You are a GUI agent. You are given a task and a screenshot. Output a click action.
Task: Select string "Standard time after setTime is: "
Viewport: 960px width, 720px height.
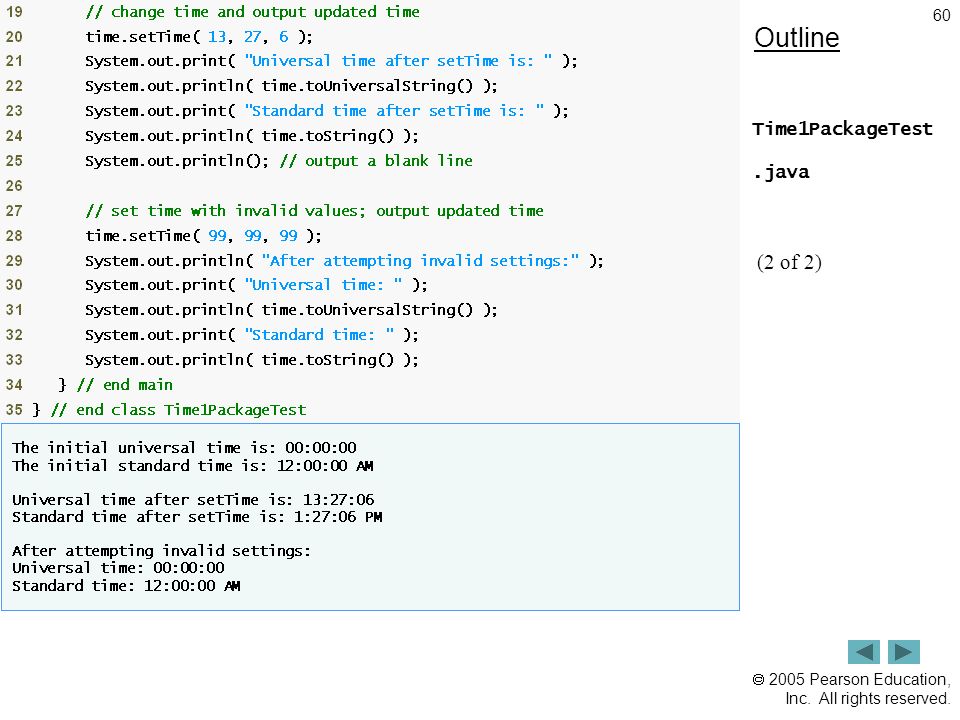pos(394,111)
